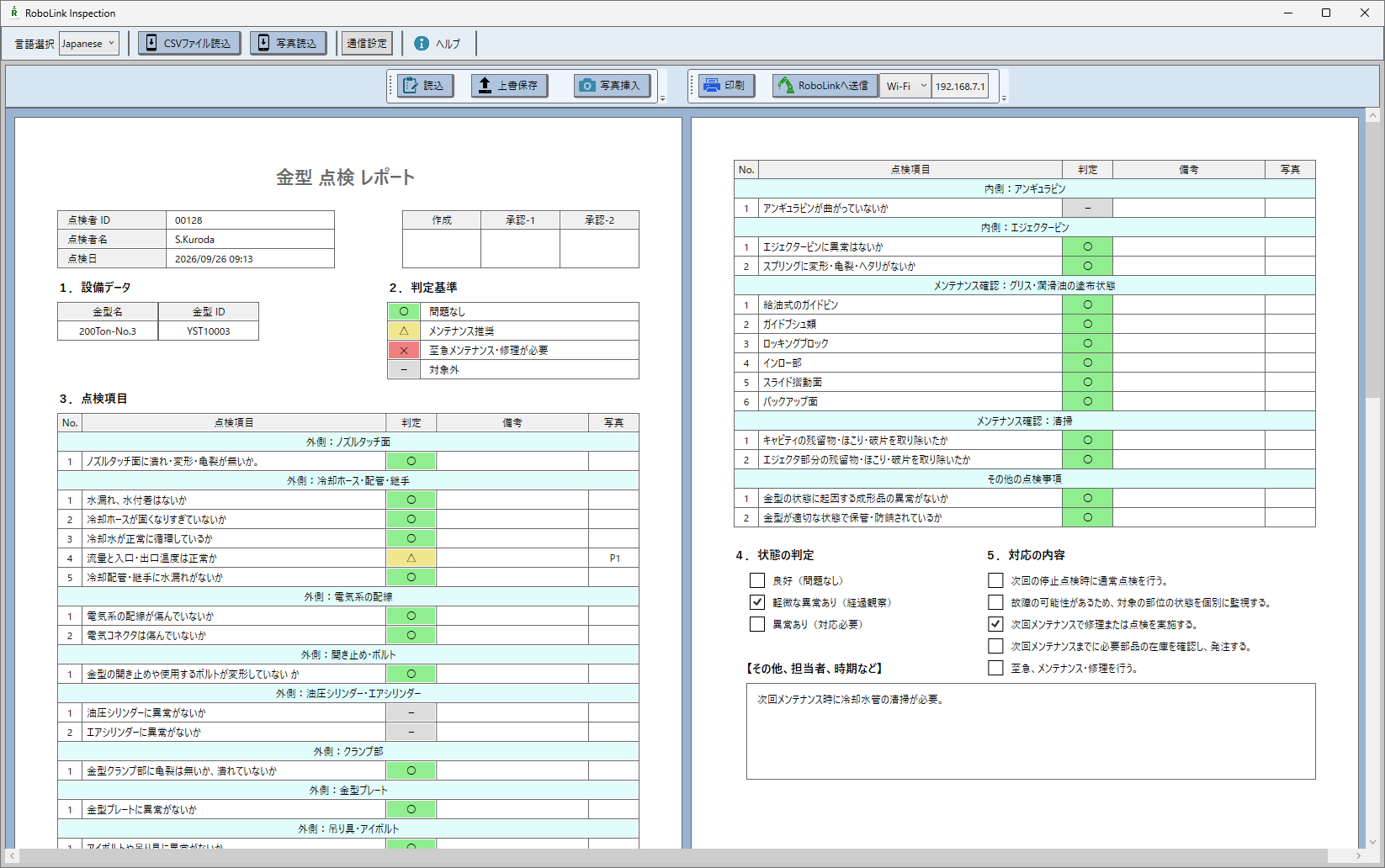Viewport: 1385px width, 868px height.
Task: Click the YST10003 mold ID cell
Action: pos(209,331)
